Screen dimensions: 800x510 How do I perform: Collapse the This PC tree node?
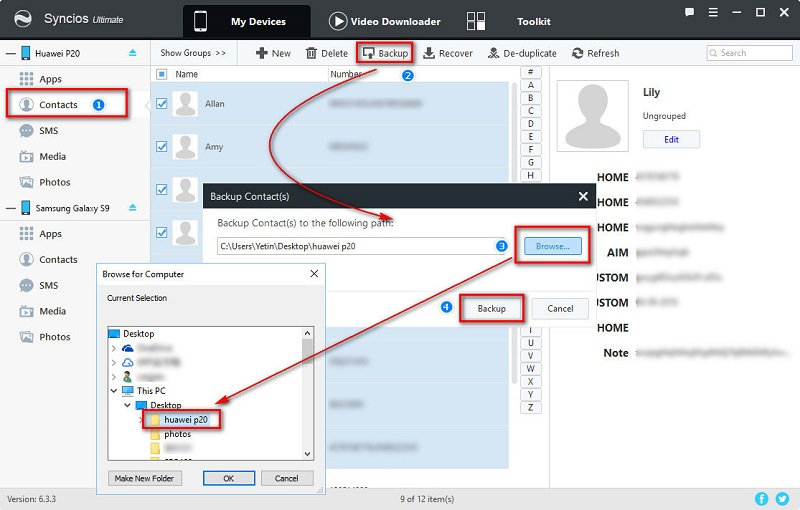tap(114, 391)
